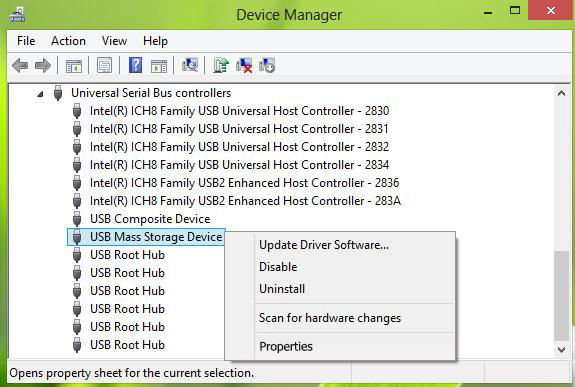Click the Disable device toolbar icon
The image size is (575, 387).
tap(267, 65)
